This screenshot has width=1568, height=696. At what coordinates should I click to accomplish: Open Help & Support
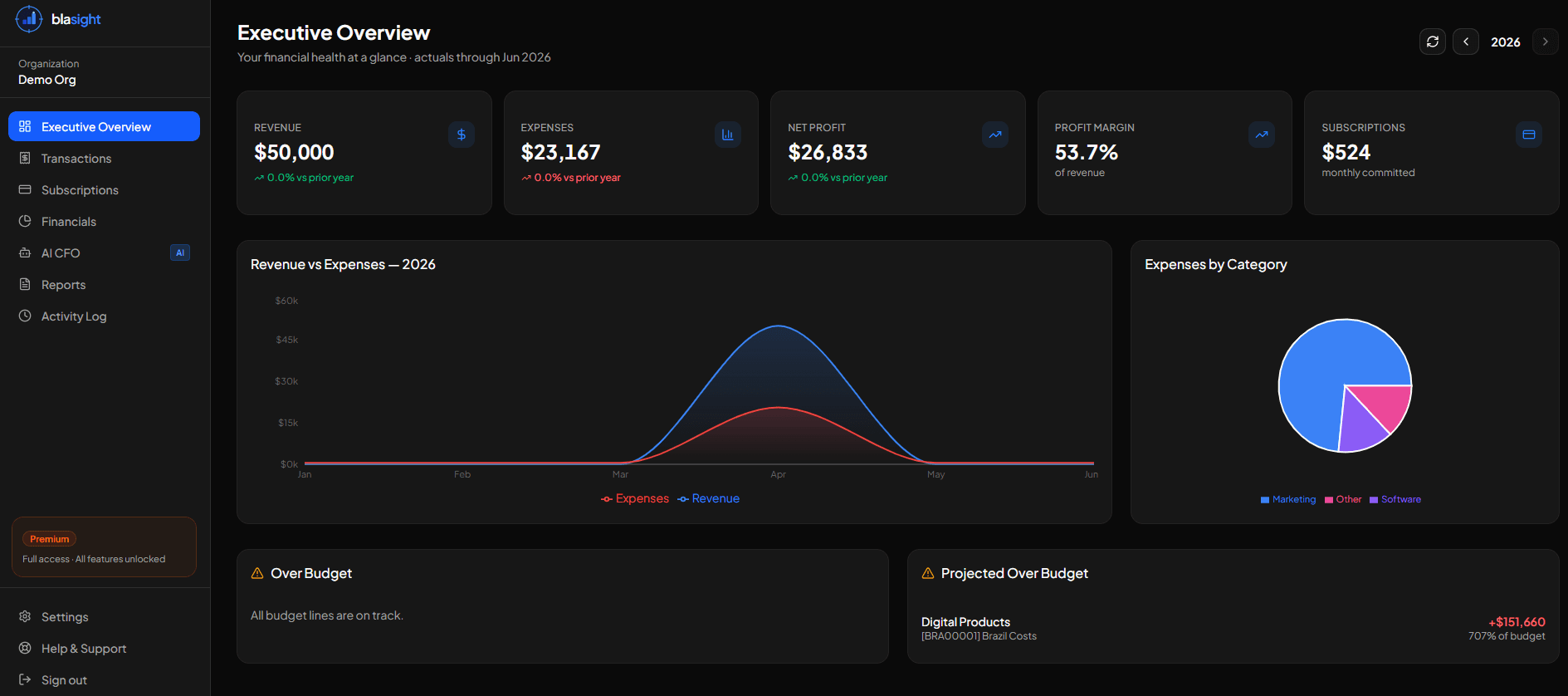[x=104, y=648]
